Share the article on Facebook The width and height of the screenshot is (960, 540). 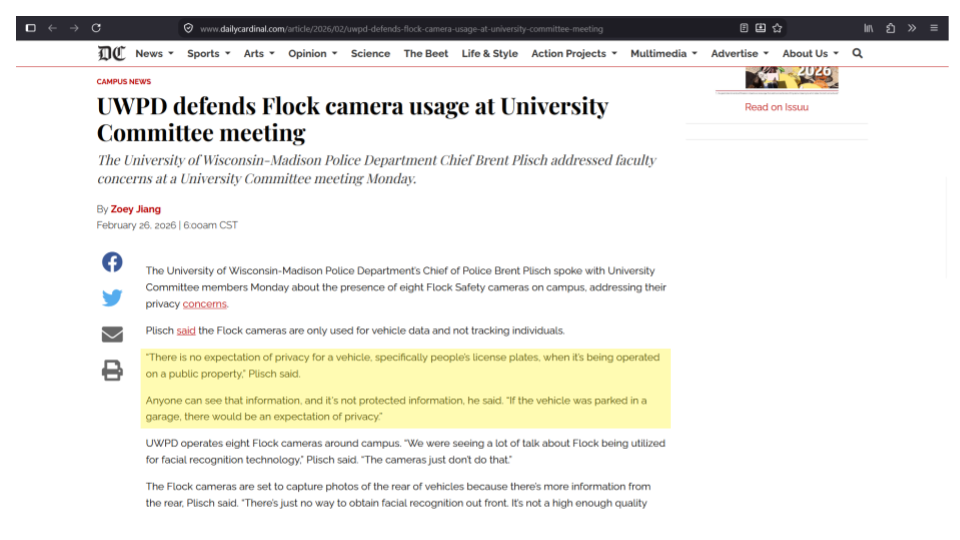112,262
